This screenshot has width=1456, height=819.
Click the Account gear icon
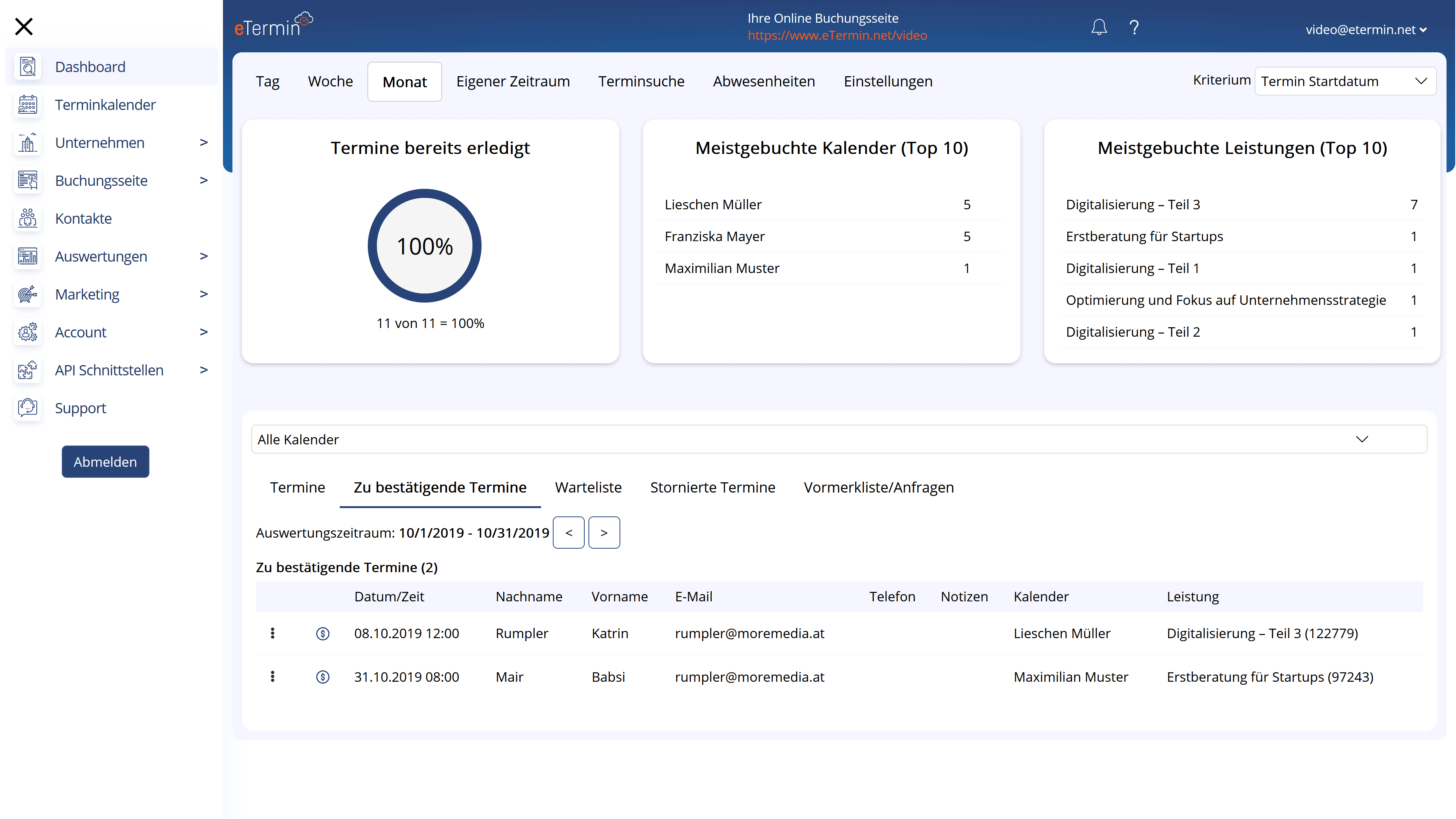click(28, 332)
